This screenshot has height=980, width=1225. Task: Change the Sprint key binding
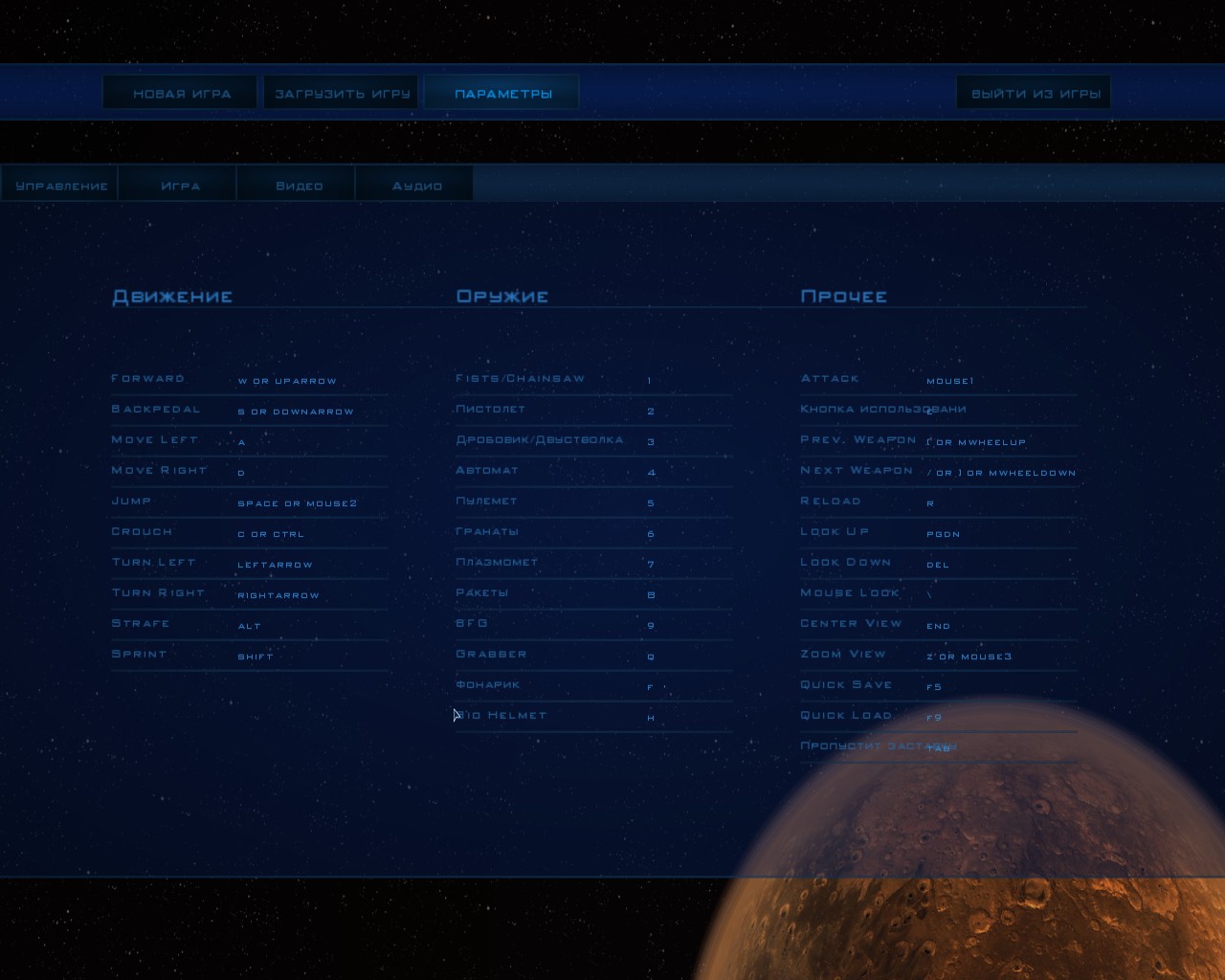250,656
